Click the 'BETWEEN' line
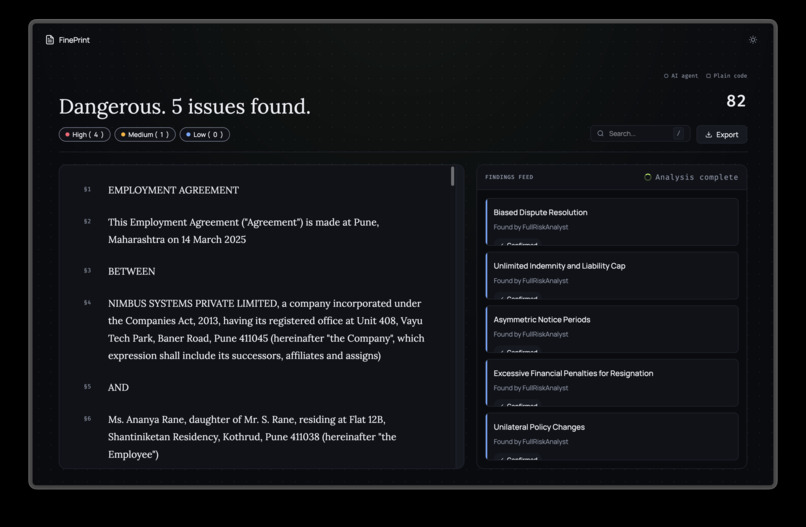 [x=132, y=271]
